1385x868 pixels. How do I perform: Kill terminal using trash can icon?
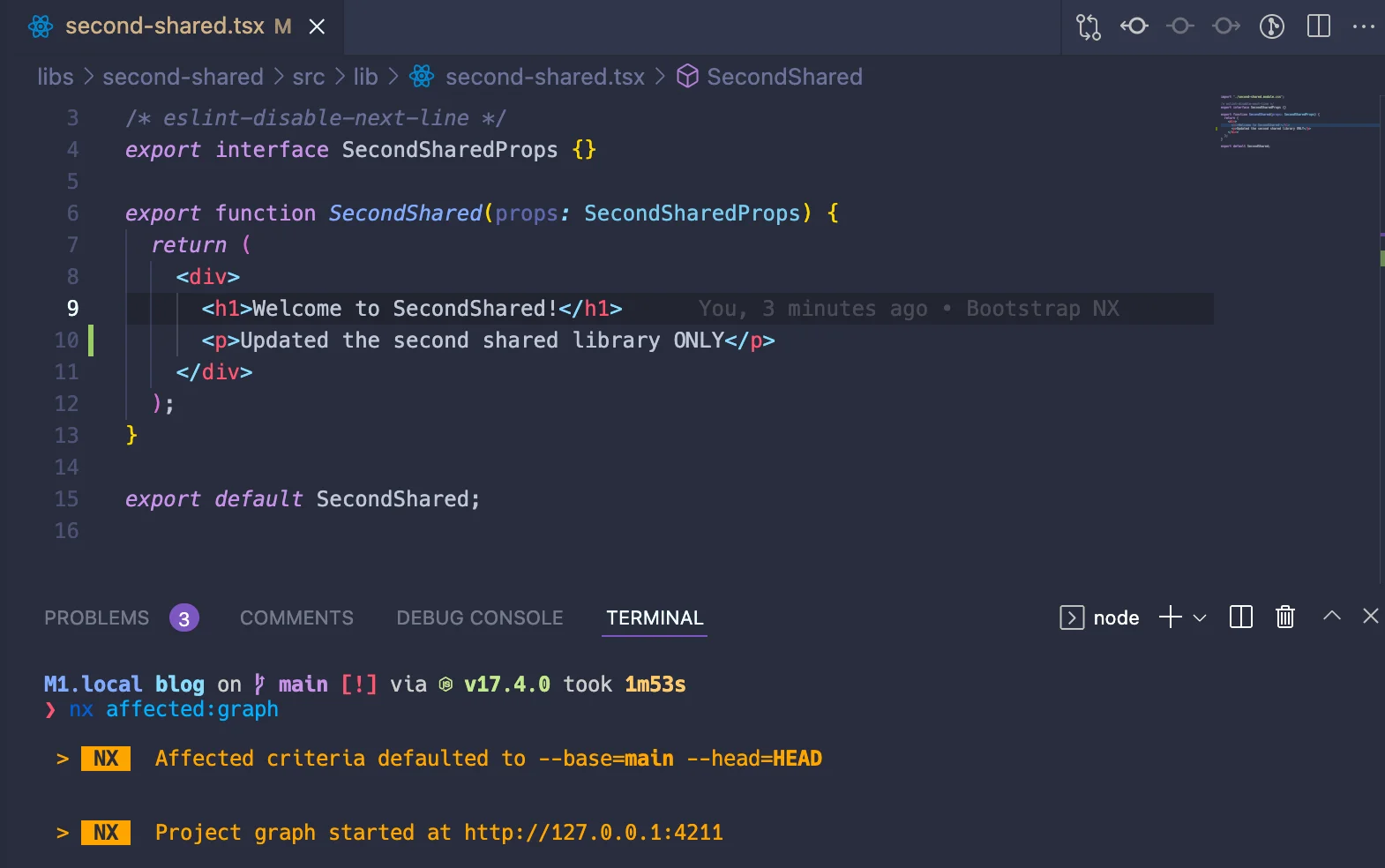(x=1285, y=617)
